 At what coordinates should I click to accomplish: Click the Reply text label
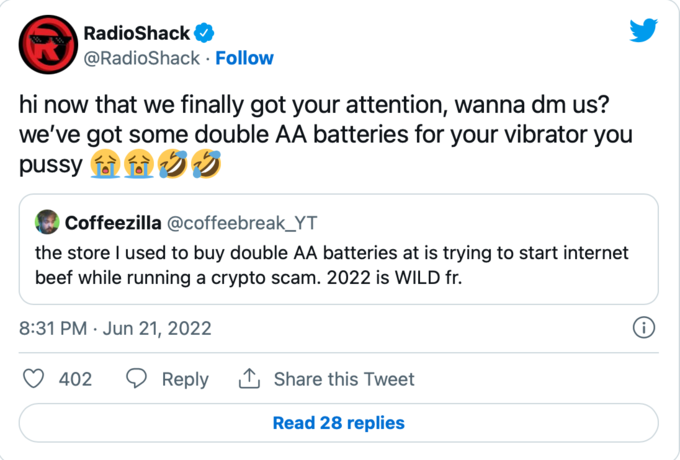[185, 379]
